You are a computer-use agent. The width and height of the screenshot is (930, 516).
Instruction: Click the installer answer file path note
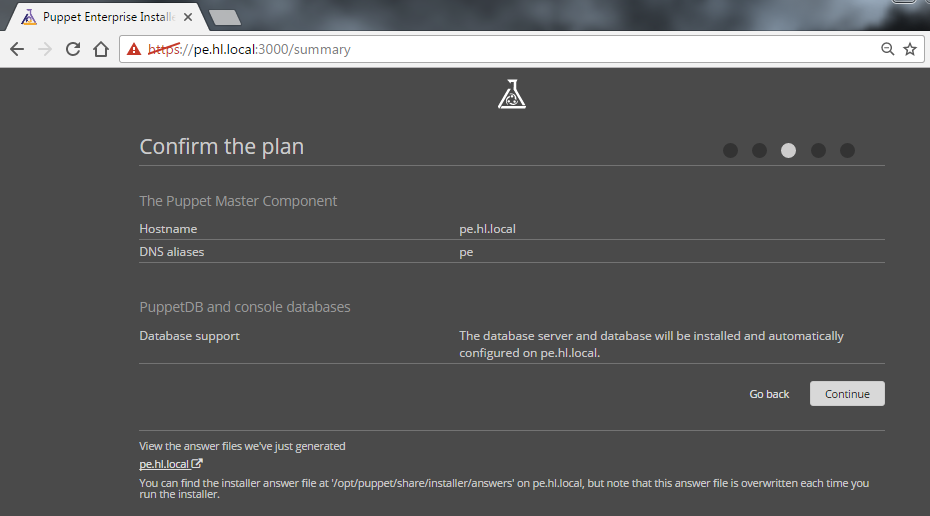[x=504, y=488]
